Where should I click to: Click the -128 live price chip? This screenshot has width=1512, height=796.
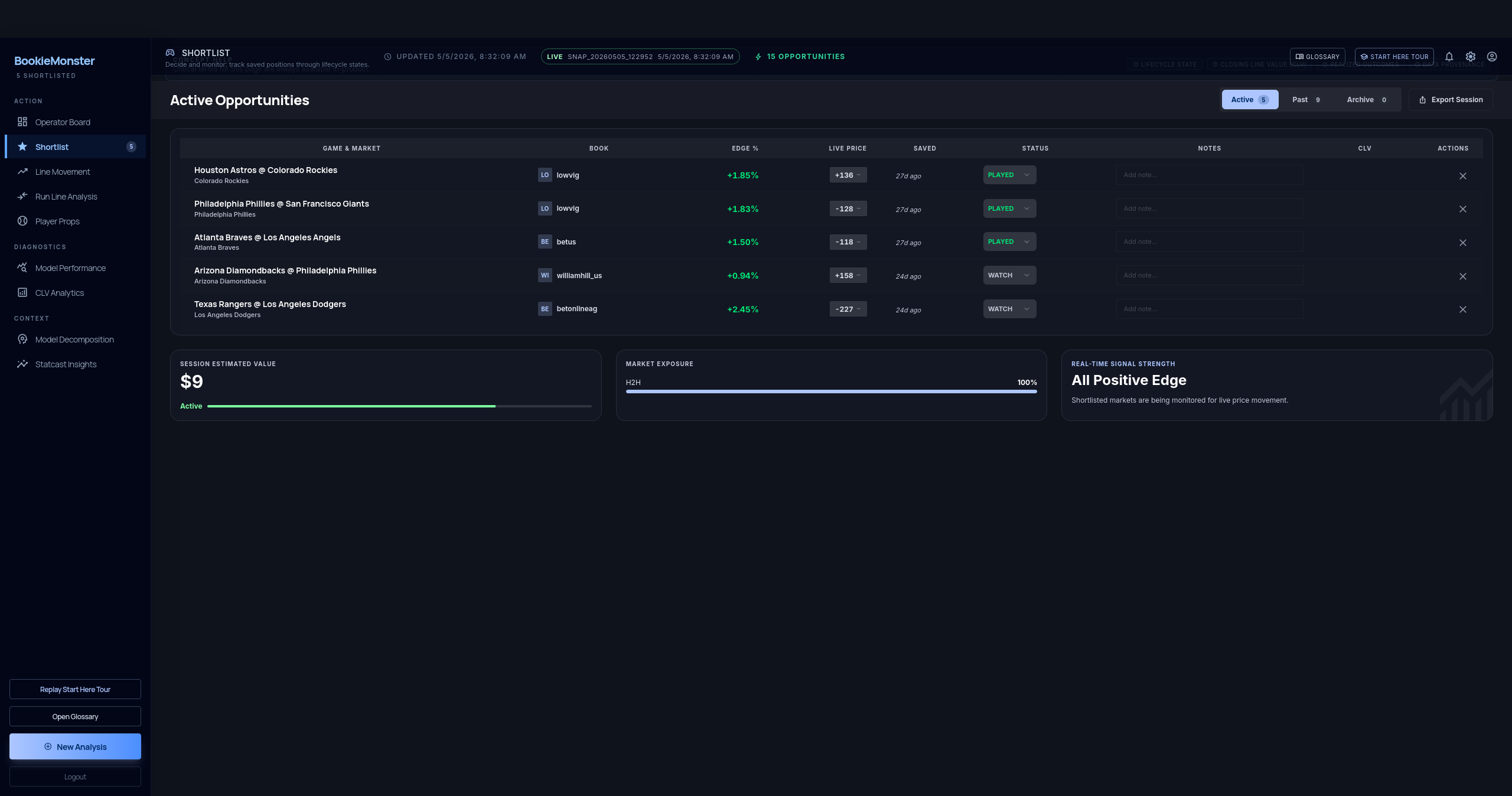click(848, 209)
